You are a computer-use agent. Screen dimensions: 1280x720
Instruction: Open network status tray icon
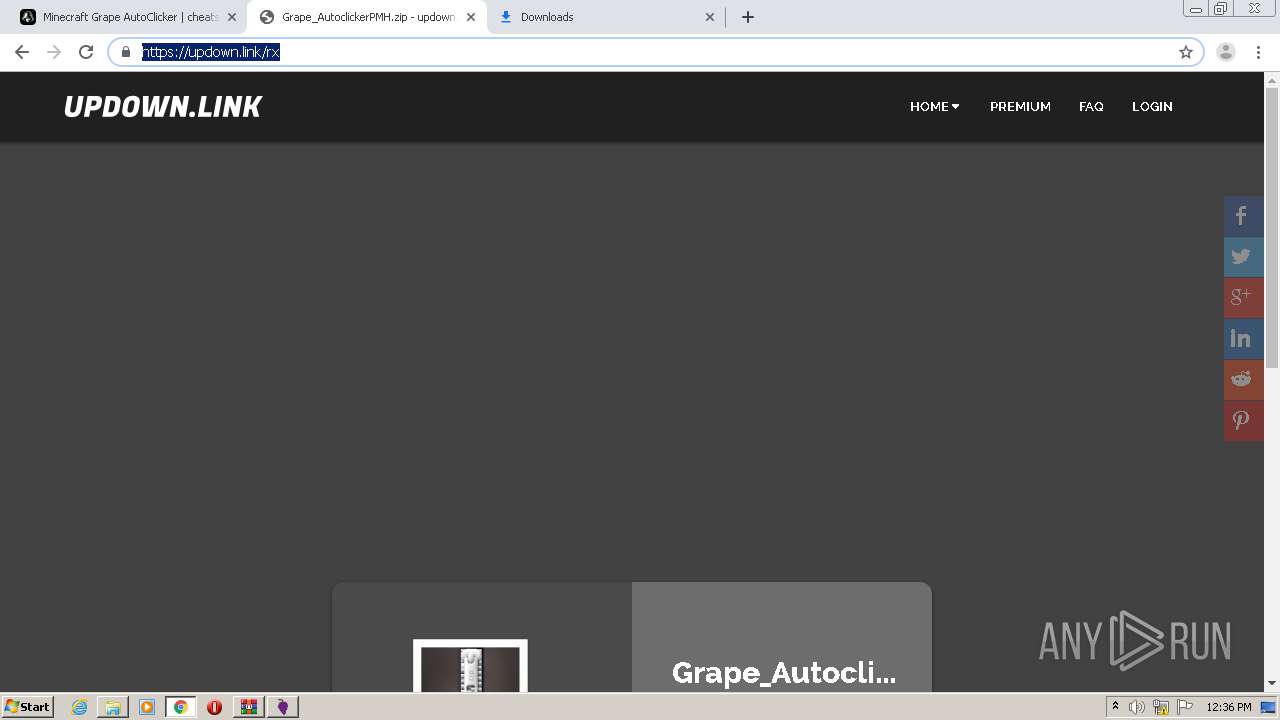pos(1161,707)
